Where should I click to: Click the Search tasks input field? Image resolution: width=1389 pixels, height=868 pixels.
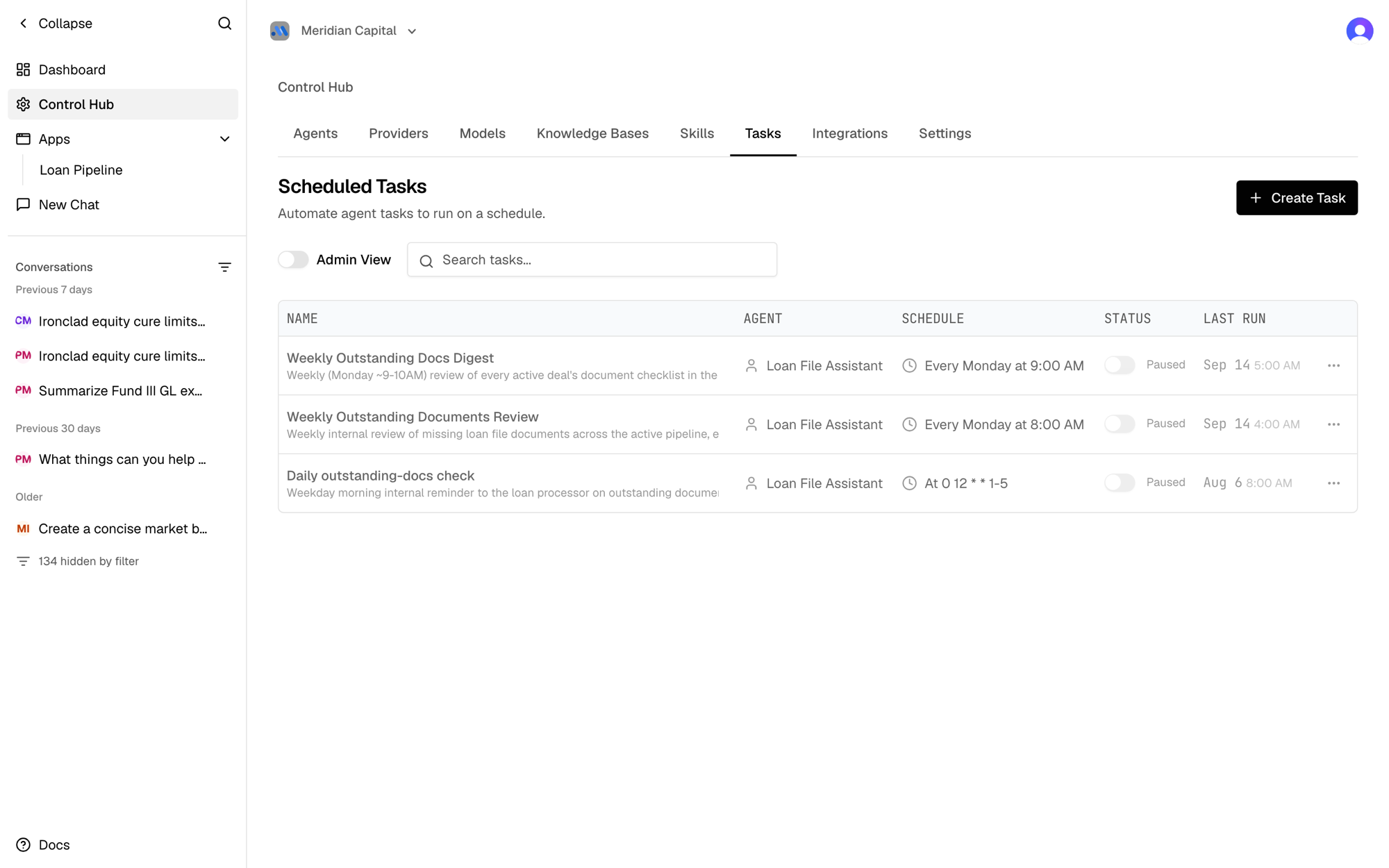click(592, 260)
